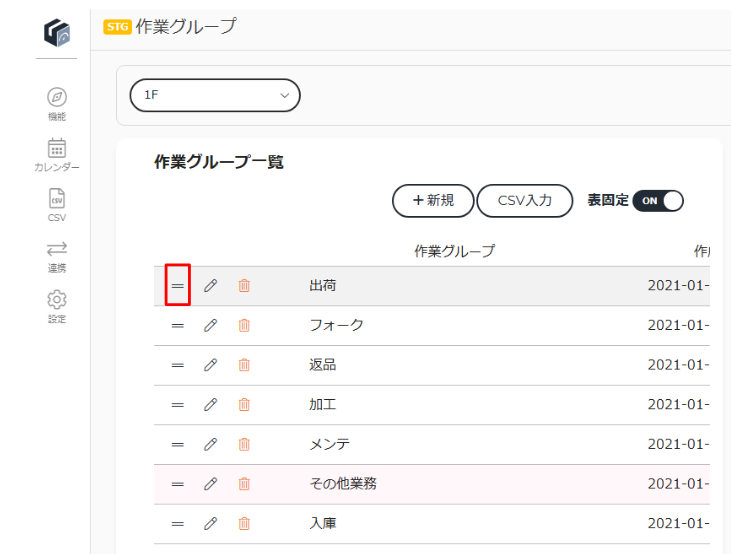Select the 出荷 group name
735x554 pixels.
tap(322, 285)
